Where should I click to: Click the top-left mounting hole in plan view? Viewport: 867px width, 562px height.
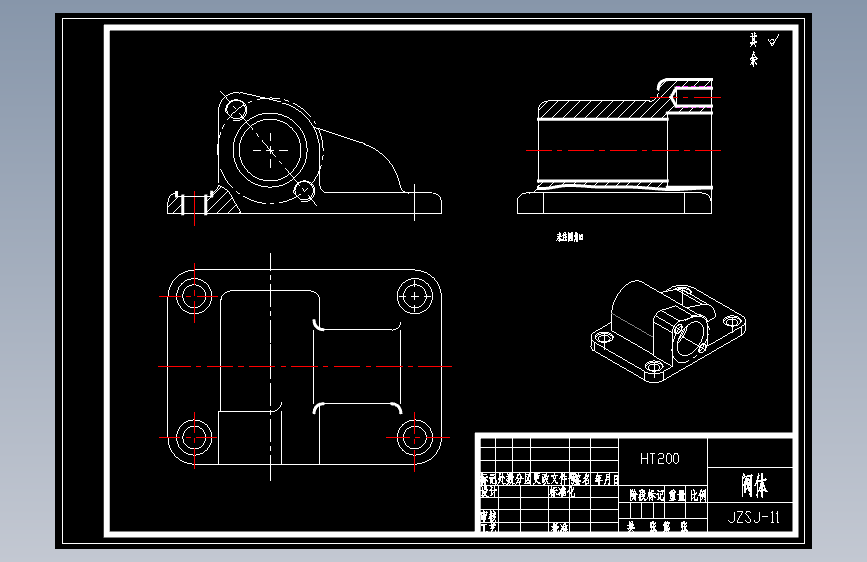click(x=194, y=296)
